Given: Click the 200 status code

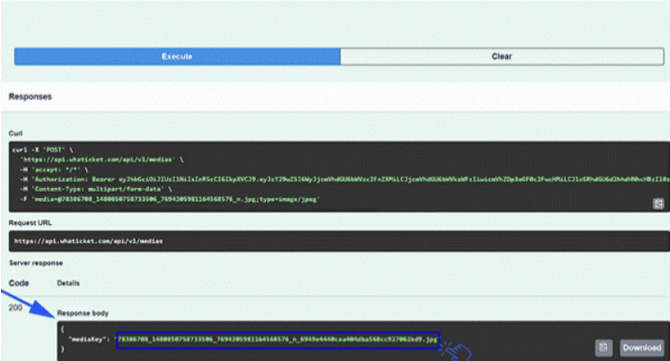Looking at the screenshot, I should [x=15, y=308].
